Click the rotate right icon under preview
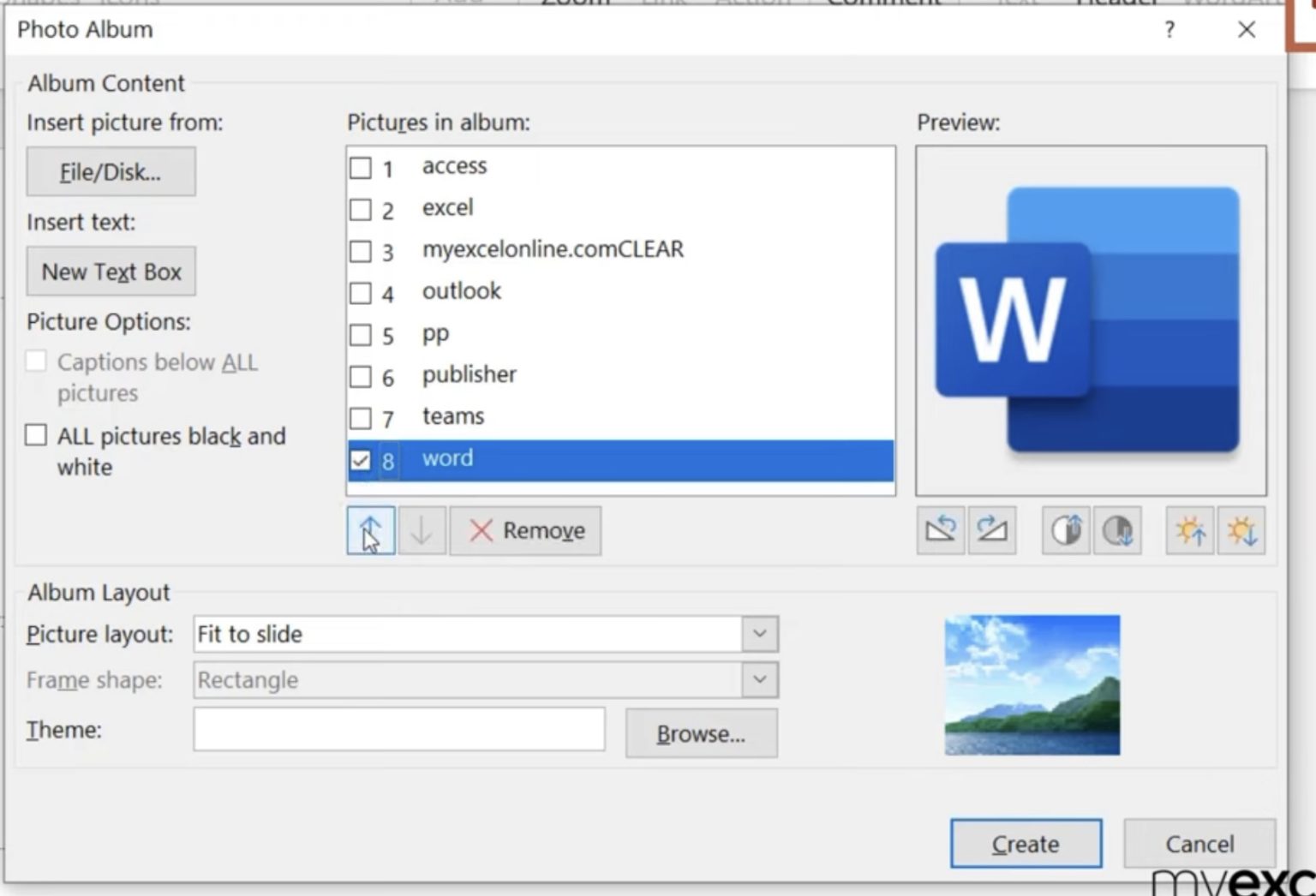The height and width of the screenshot is (896, 1316). click(x=992, y=530)
